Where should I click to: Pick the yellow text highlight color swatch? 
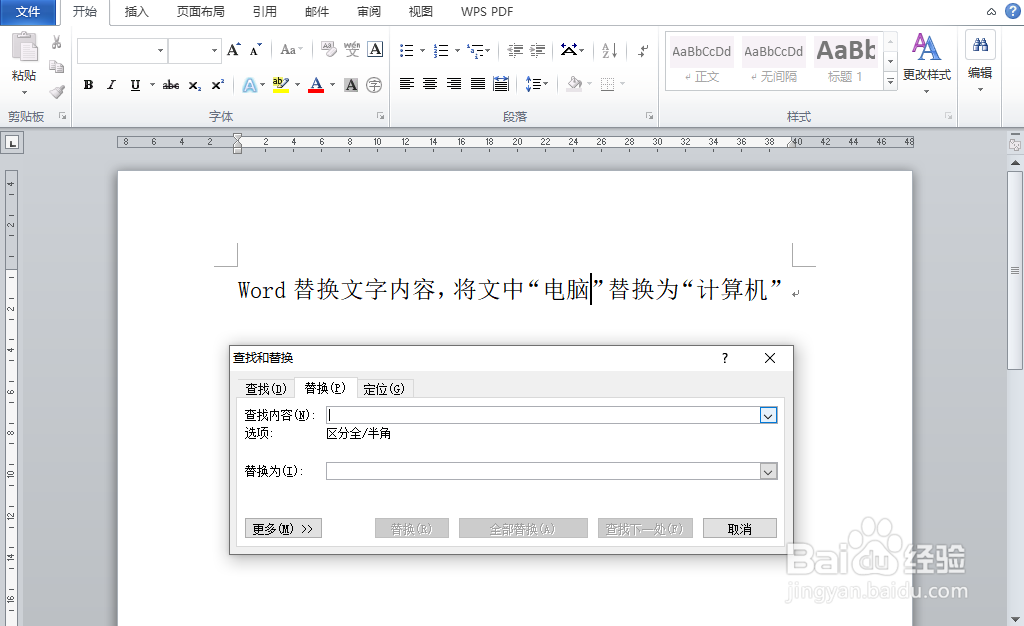tap(280, 90)
